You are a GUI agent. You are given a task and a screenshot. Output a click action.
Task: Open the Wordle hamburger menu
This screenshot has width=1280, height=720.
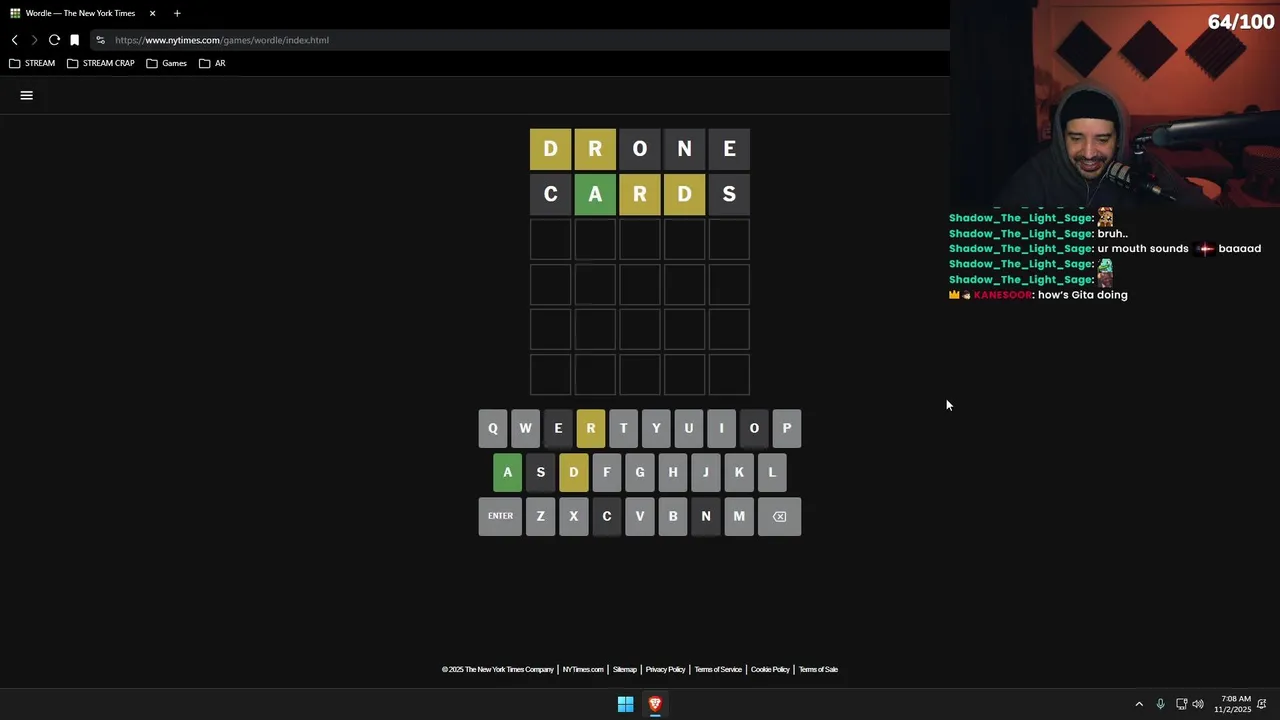pyautogui.click(x=27, y=95)
